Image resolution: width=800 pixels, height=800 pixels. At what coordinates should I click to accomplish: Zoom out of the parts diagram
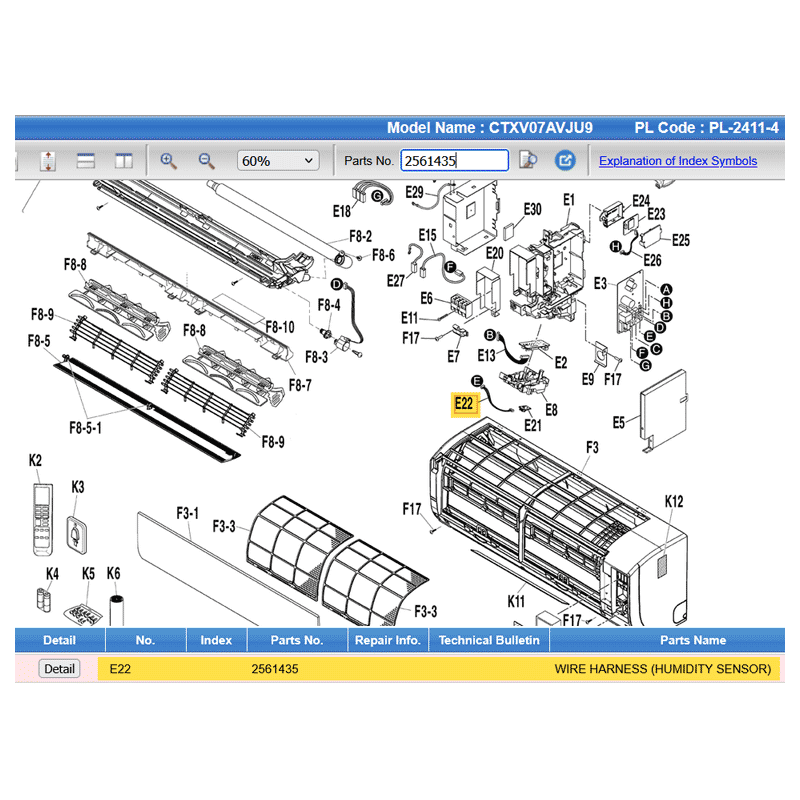coord(206,161)
